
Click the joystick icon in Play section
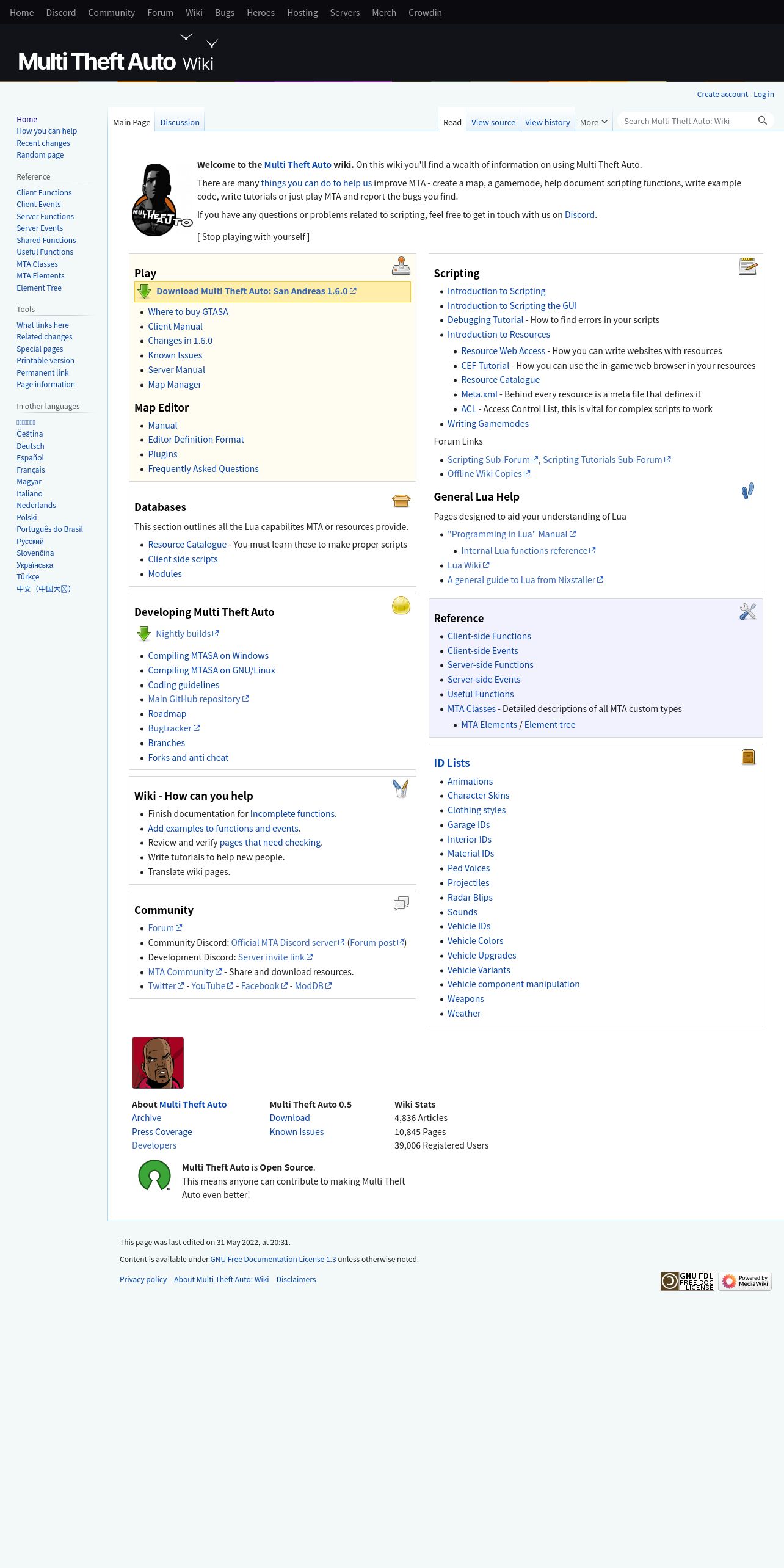pos(401,266)
